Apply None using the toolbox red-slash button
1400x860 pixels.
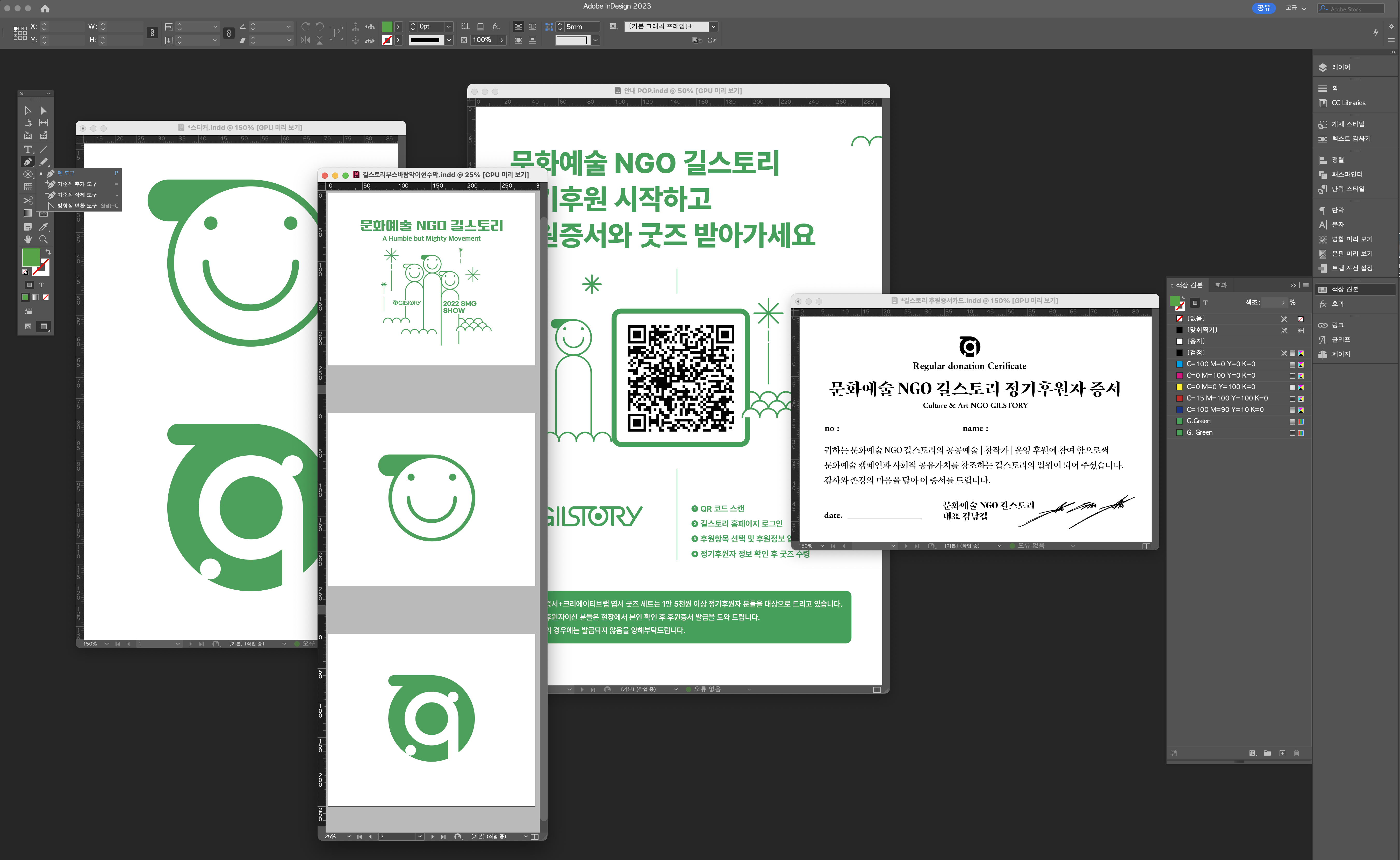46,297
